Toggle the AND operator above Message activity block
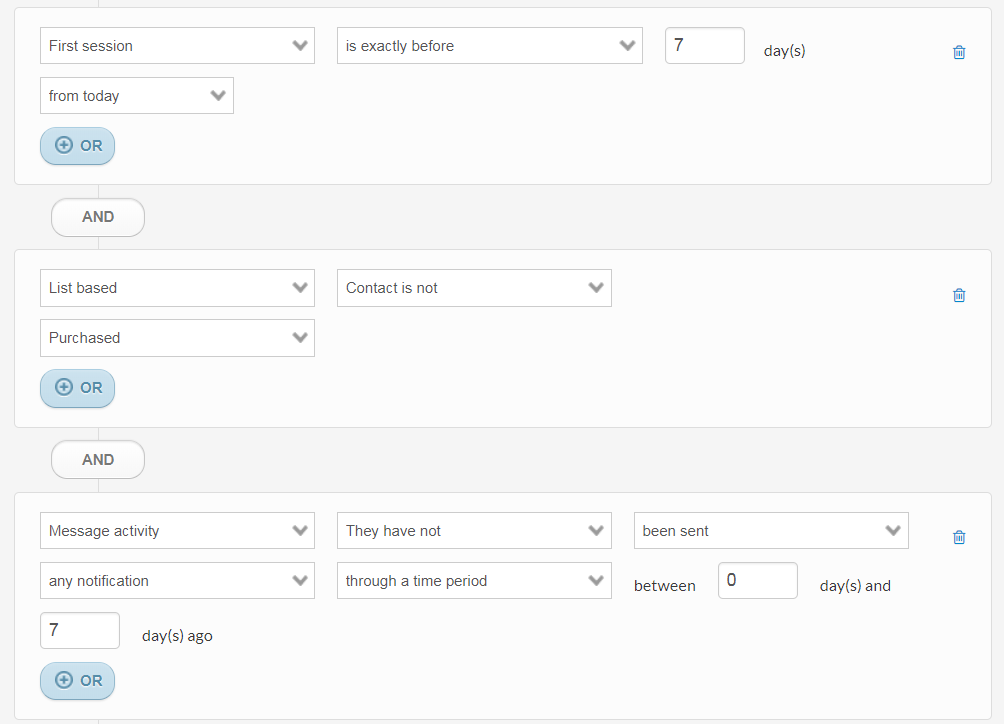The height and width of the screenshot is (724, 1004). coord(98,460)
